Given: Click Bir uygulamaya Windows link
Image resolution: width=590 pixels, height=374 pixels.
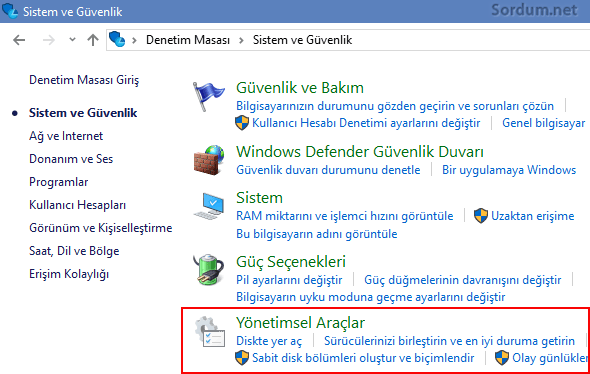Looking at the screenshot, I should tap(509, 170).
